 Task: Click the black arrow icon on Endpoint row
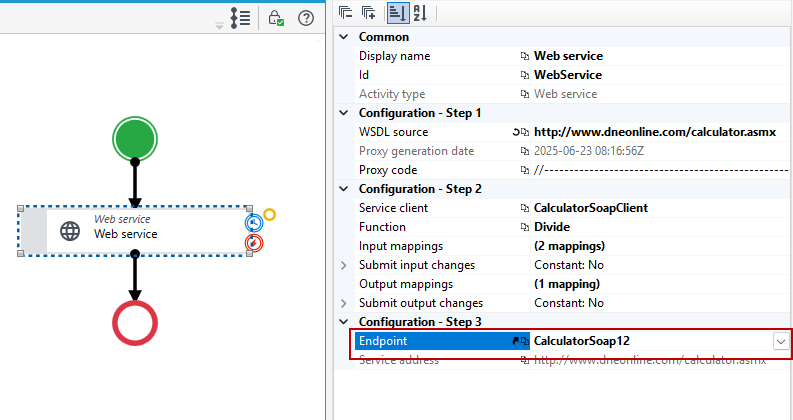516,341
